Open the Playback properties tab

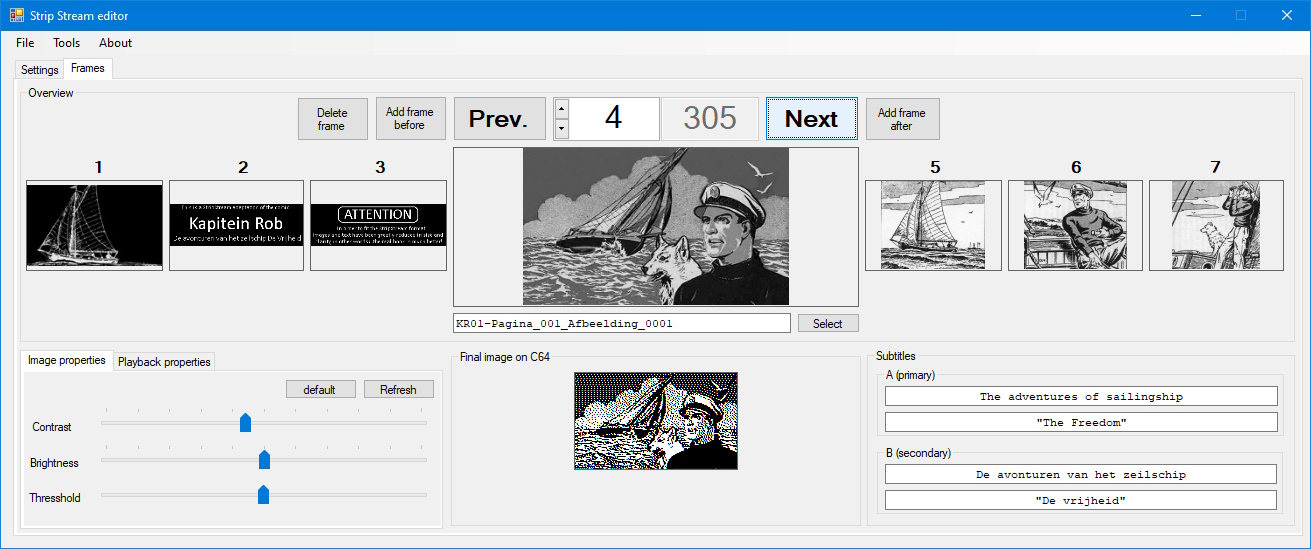164,362
